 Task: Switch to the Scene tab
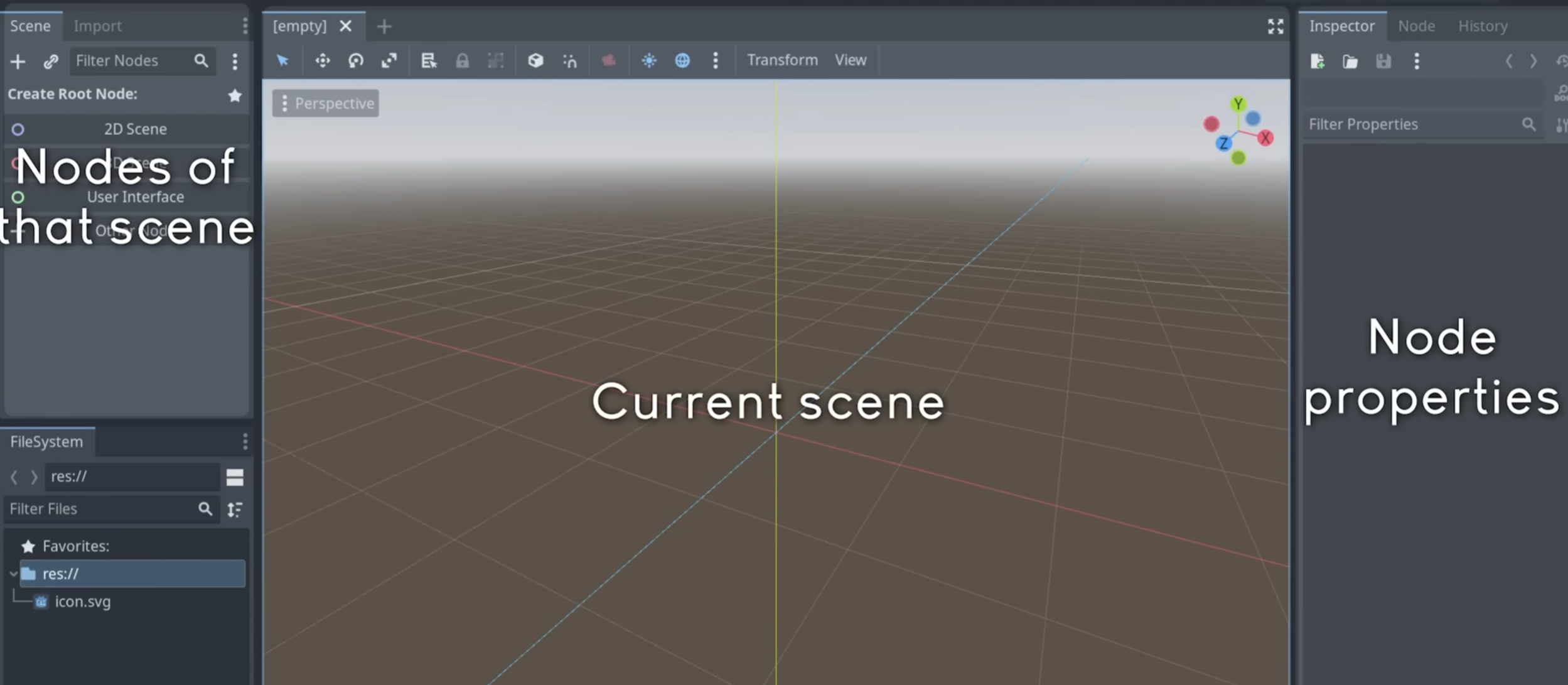(x=30, y=26)
